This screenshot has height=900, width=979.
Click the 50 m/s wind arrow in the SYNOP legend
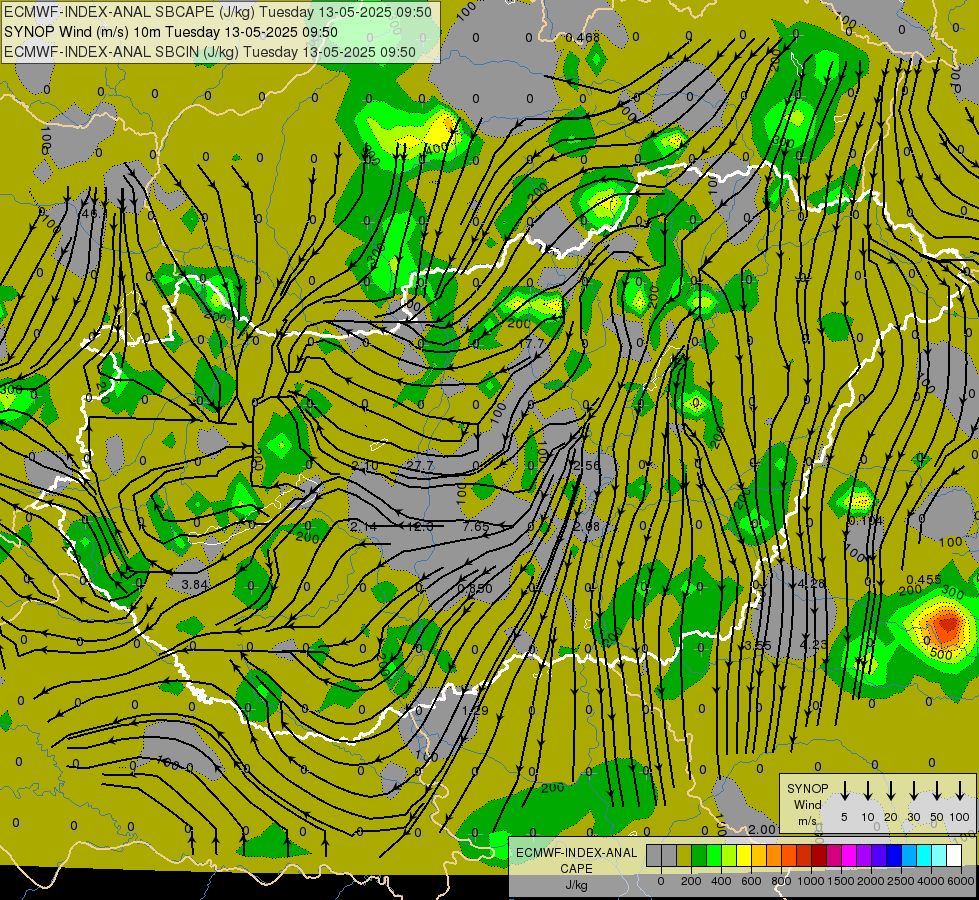click(x=937, y=791)
